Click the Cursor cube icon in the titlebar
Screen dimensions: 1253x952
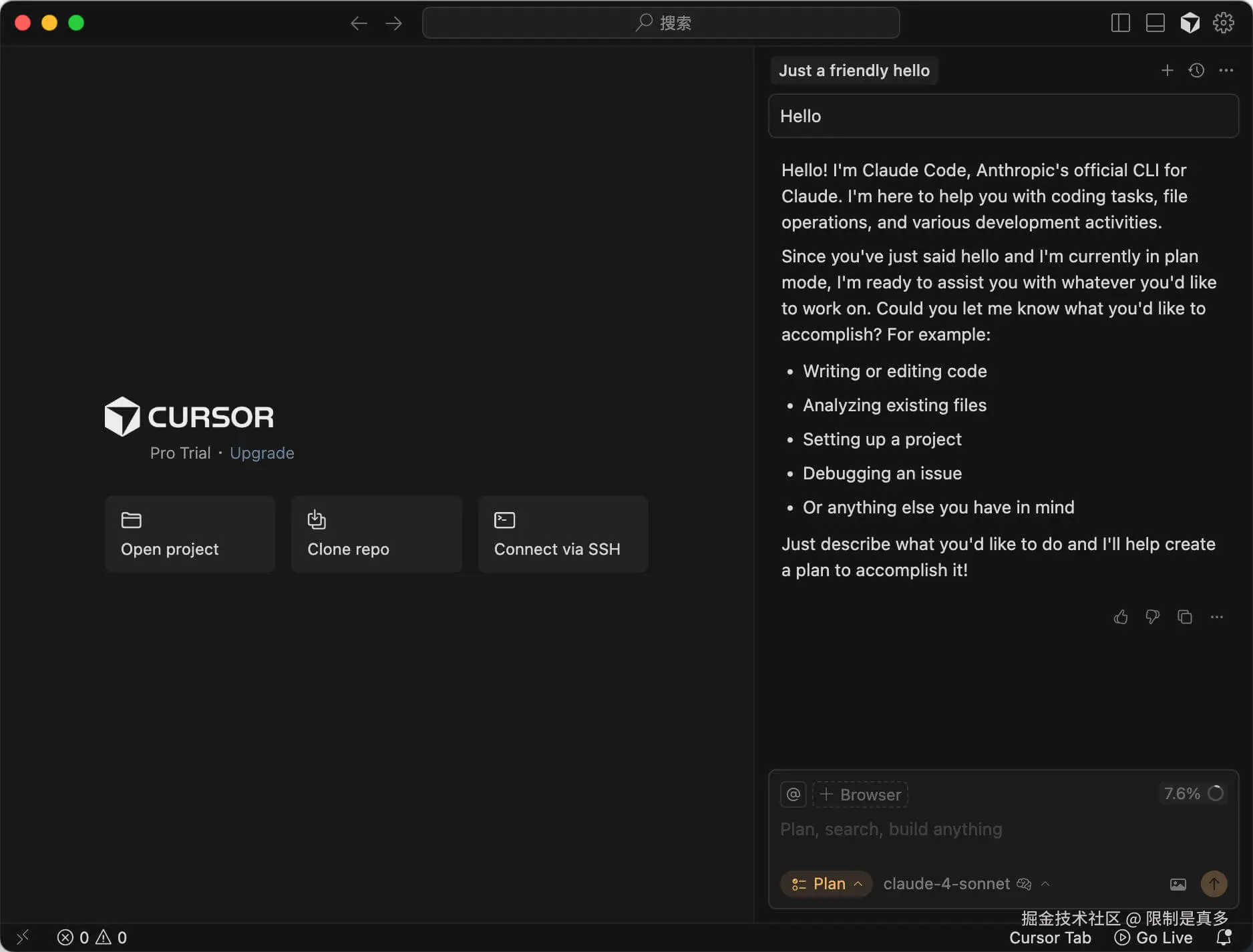click(x=1190, y=22)
